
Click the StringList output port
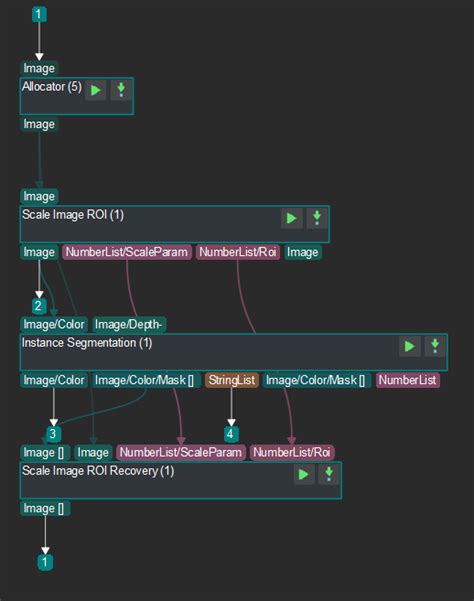click(x=231, y=380)
